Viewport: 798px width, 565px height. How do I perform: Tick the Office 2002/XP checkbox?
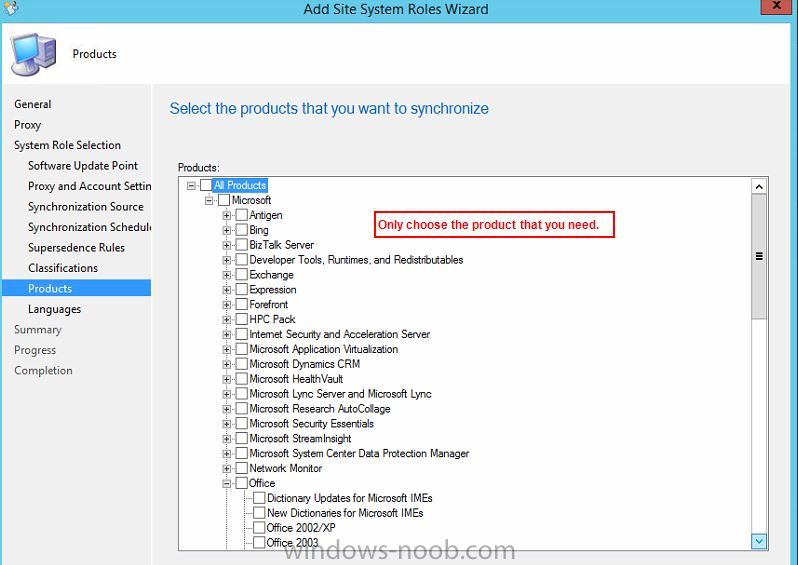point(259,527)
